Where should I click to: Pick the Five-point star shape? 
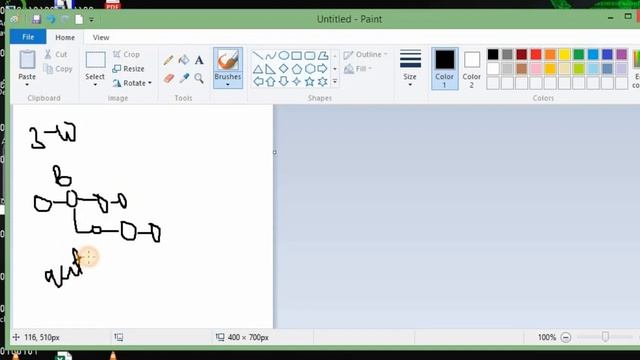pos(310,82)
